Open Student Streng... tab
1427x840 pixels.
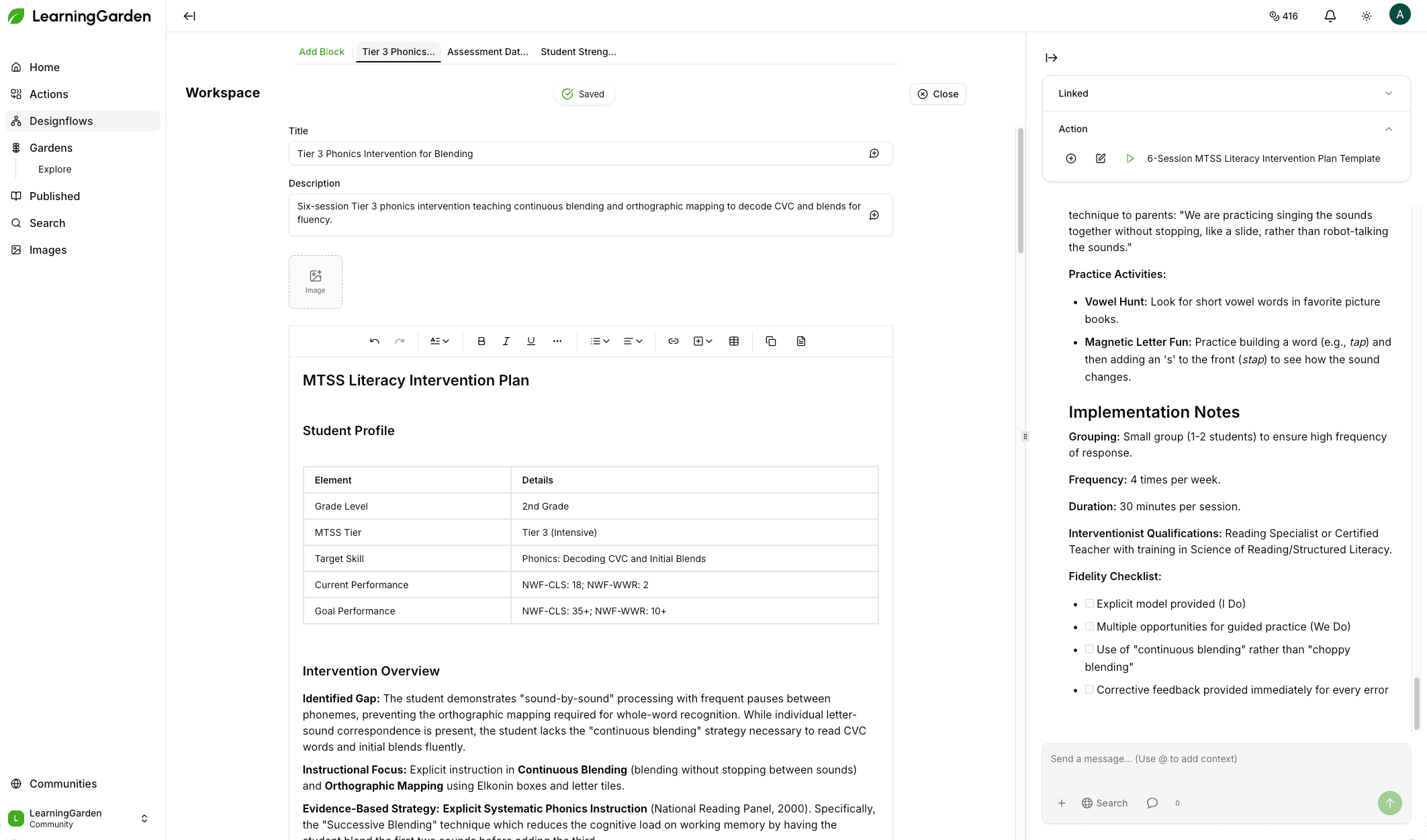578,52
